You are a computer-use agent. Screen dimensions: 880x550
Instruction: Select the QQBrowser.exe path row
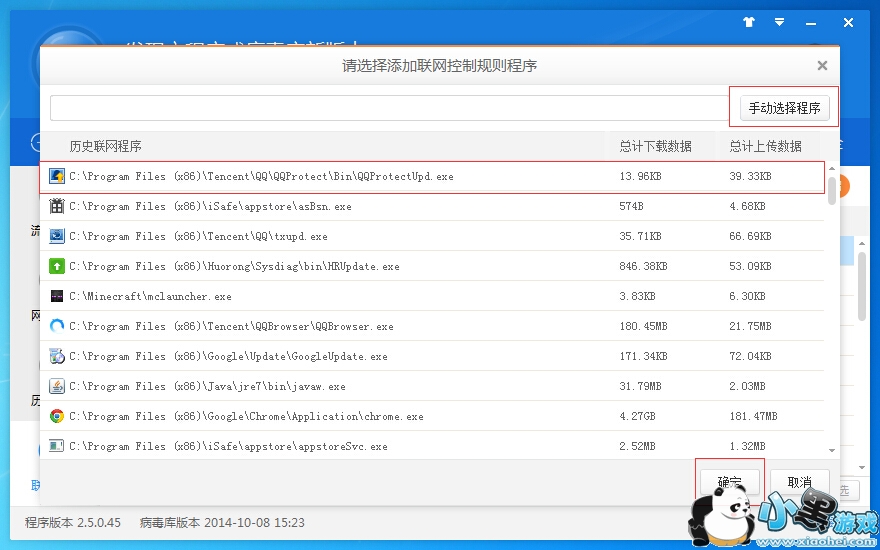click(432, 326)
